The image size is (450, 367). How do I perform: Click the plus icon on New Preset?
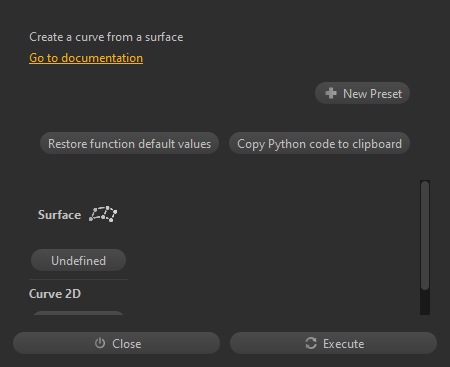tap(331, 93)
